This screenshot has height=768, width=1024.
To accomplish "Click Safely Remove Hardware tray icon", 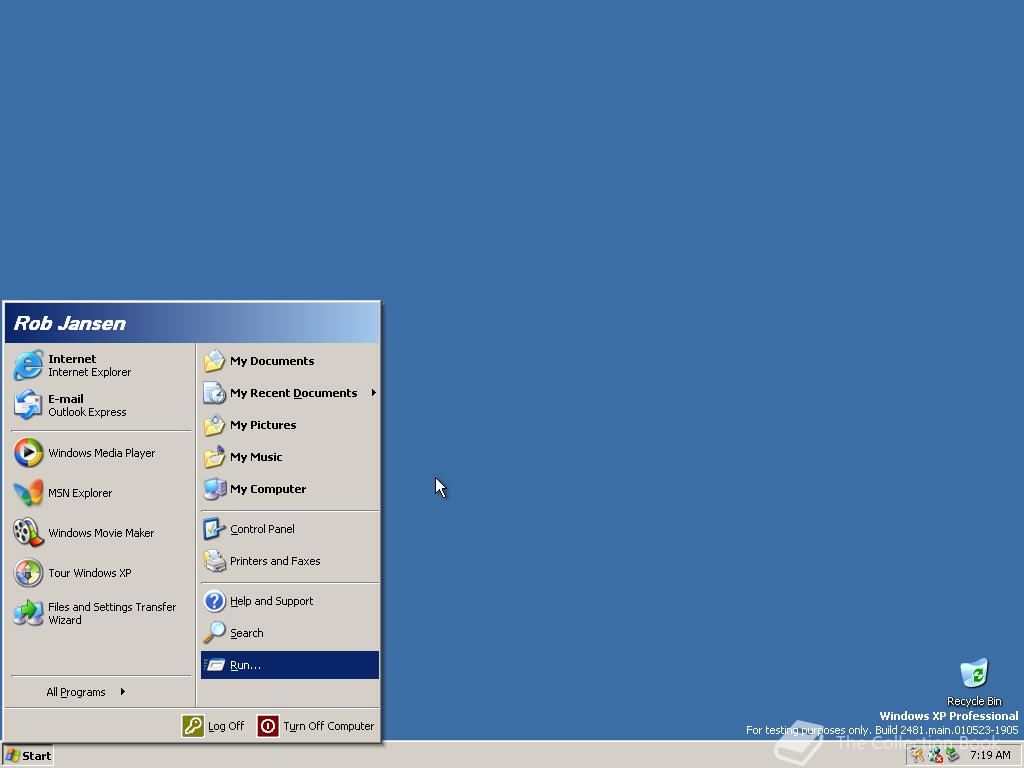I will pyautogui.click(x=952, y=756).
